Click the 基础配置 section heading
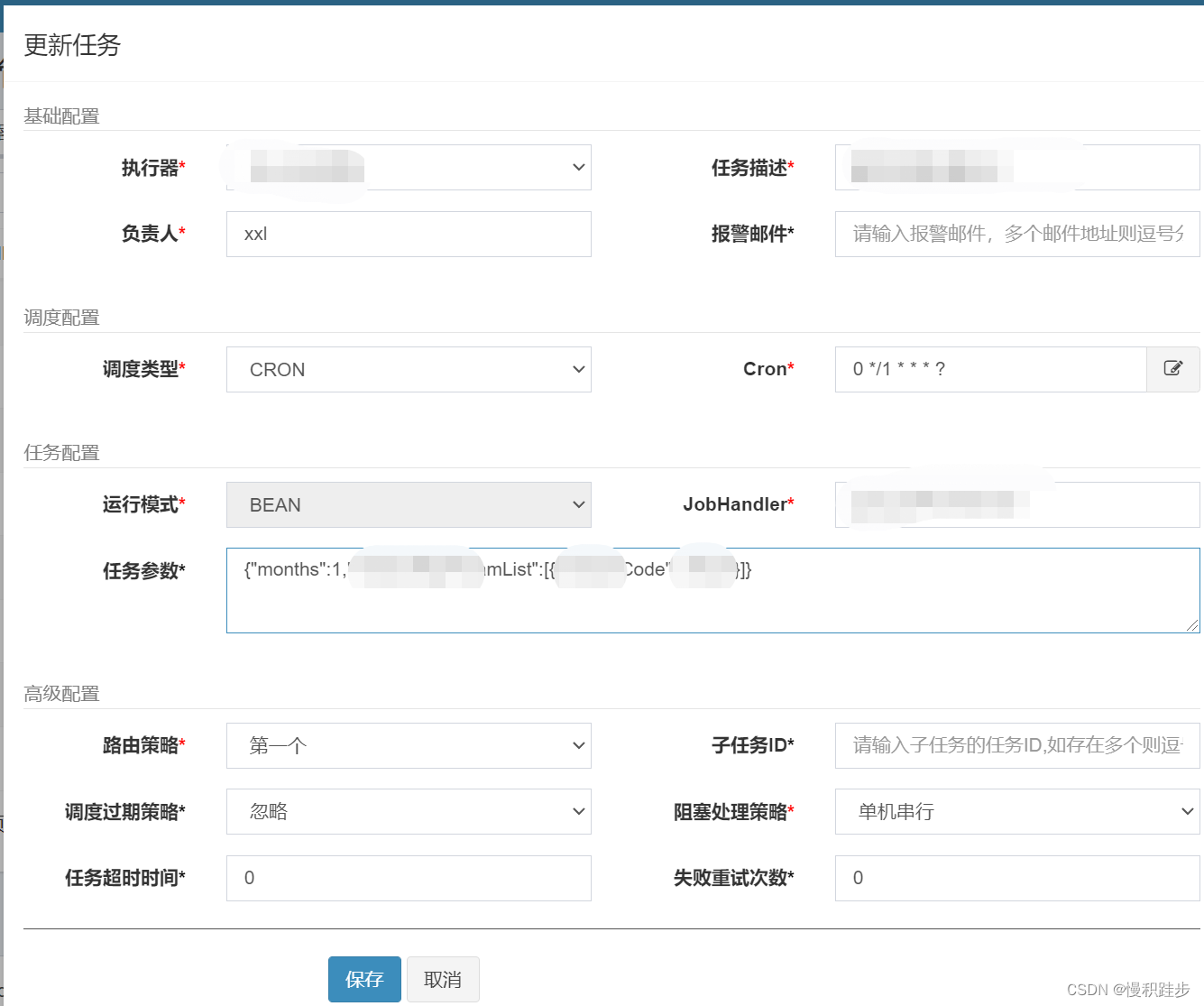The width and height of the screenshot is (1204, 1006). (x=61, y=115)
